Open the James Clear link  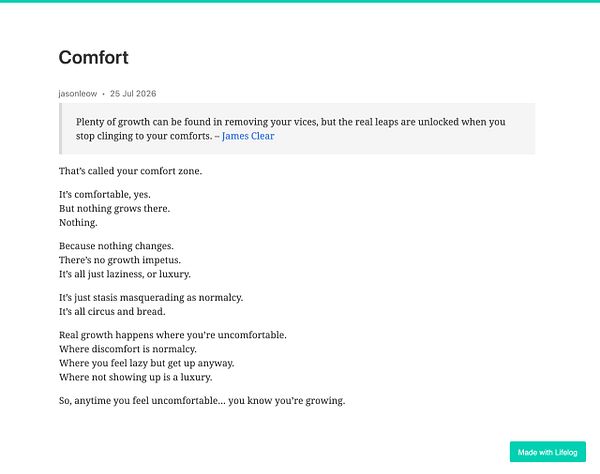point(248,136)
